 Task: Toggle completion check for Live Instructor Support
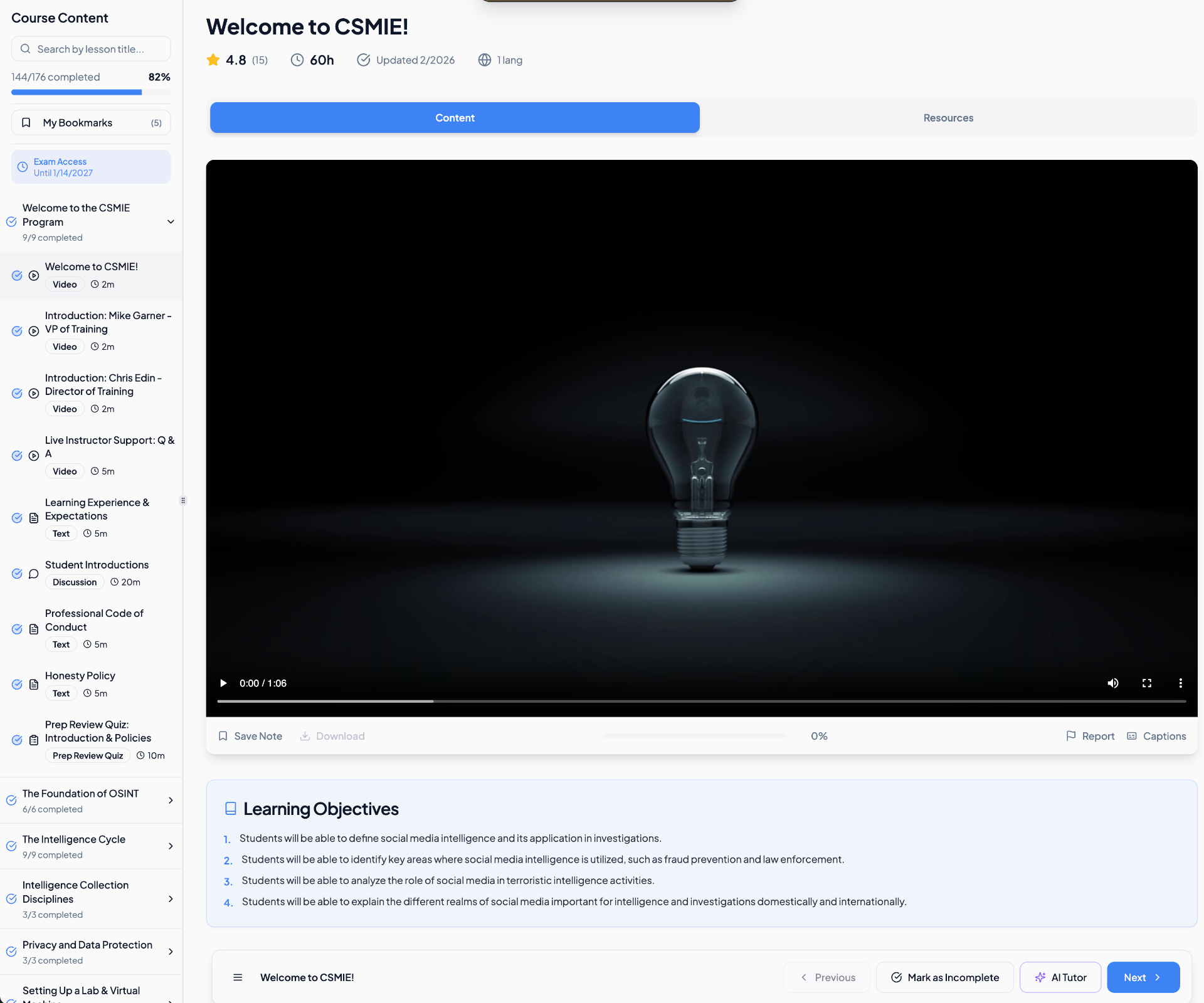pyautogui.click(x=17, y=455)
